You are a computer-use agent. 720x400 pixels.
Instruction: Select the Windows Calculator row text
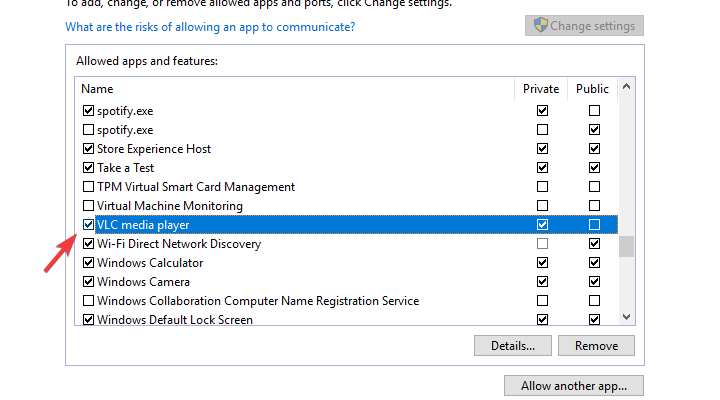point(150,263)
